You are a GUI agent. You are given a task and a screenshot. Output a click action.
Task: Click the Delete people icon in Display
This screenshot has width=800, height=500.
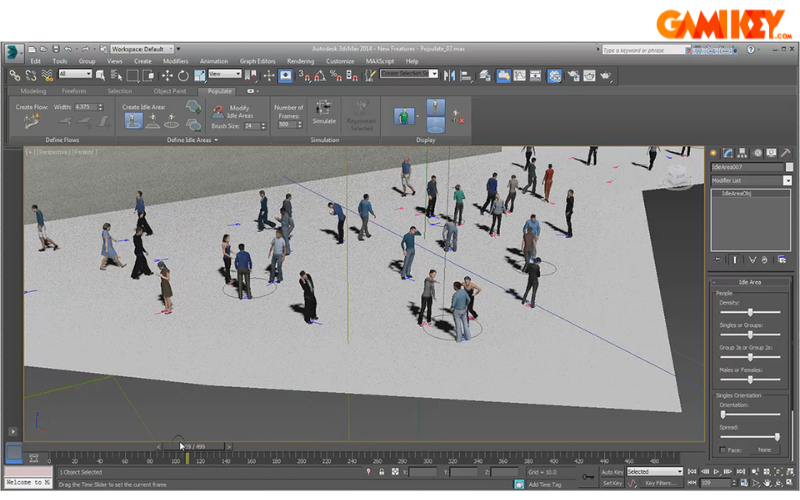(458, 117)
